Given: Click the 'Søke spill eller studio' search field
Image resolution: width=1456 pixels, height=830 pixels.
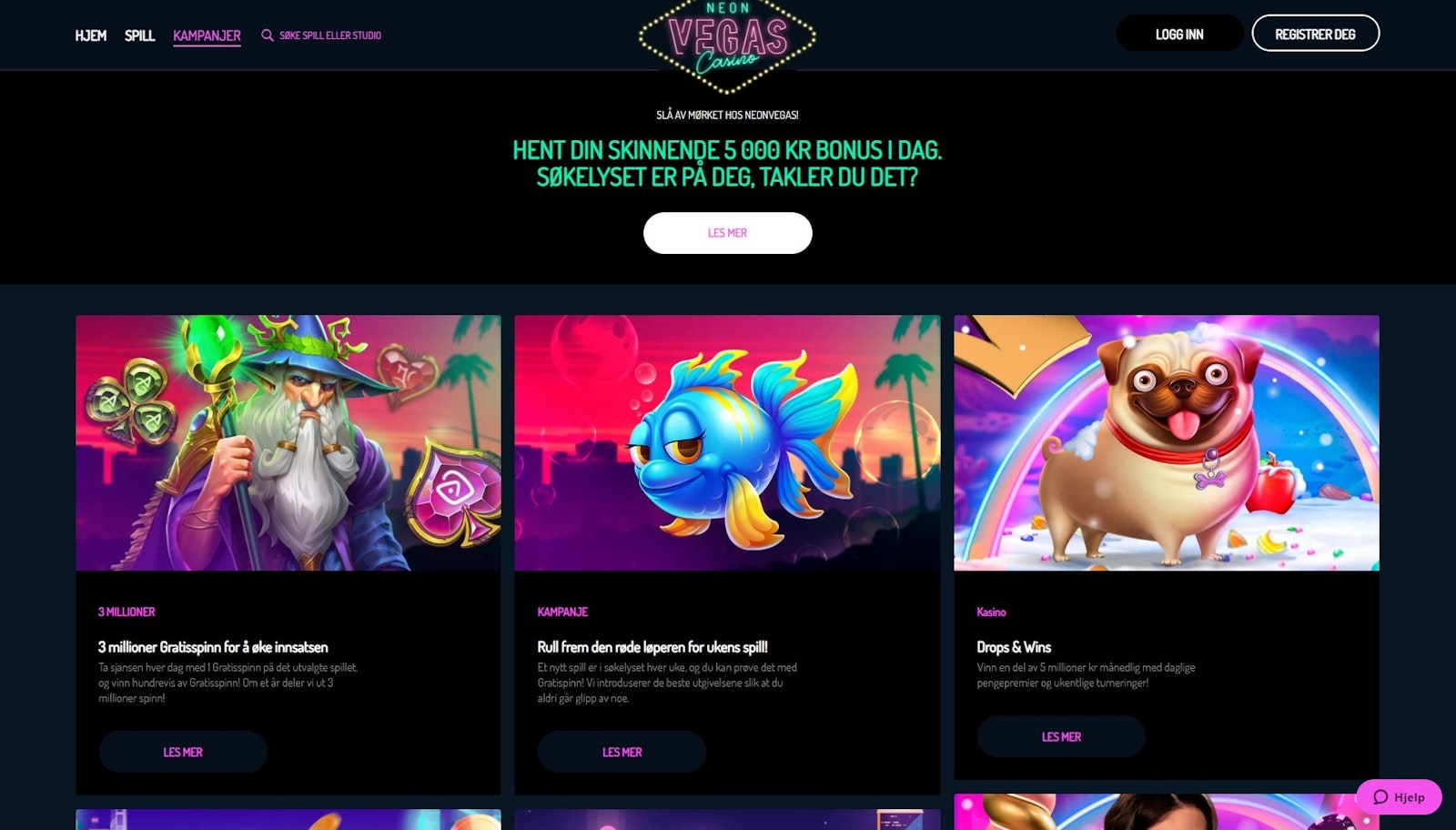Looking at the screenshot, I should pos(329,35).
